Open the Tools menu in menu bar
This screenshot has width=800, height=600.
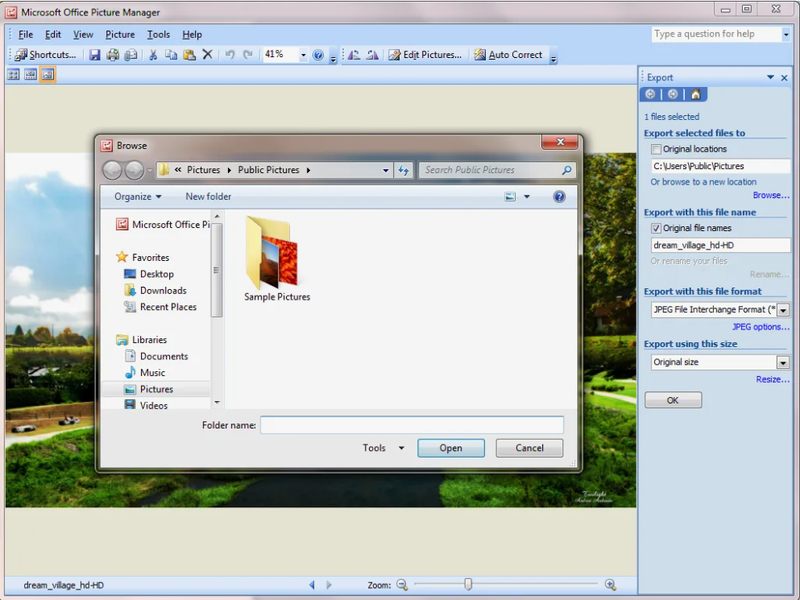[x=159, y=35]
